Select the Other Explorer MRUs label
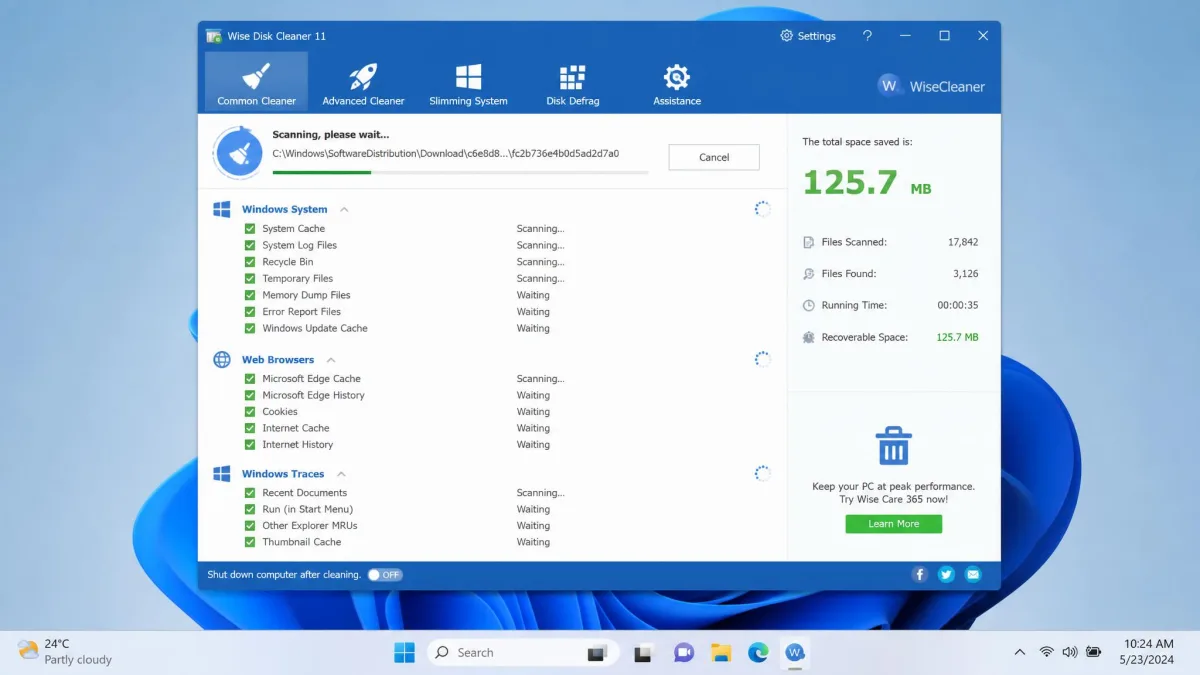The image size is (1200, 675). point(310,526)
